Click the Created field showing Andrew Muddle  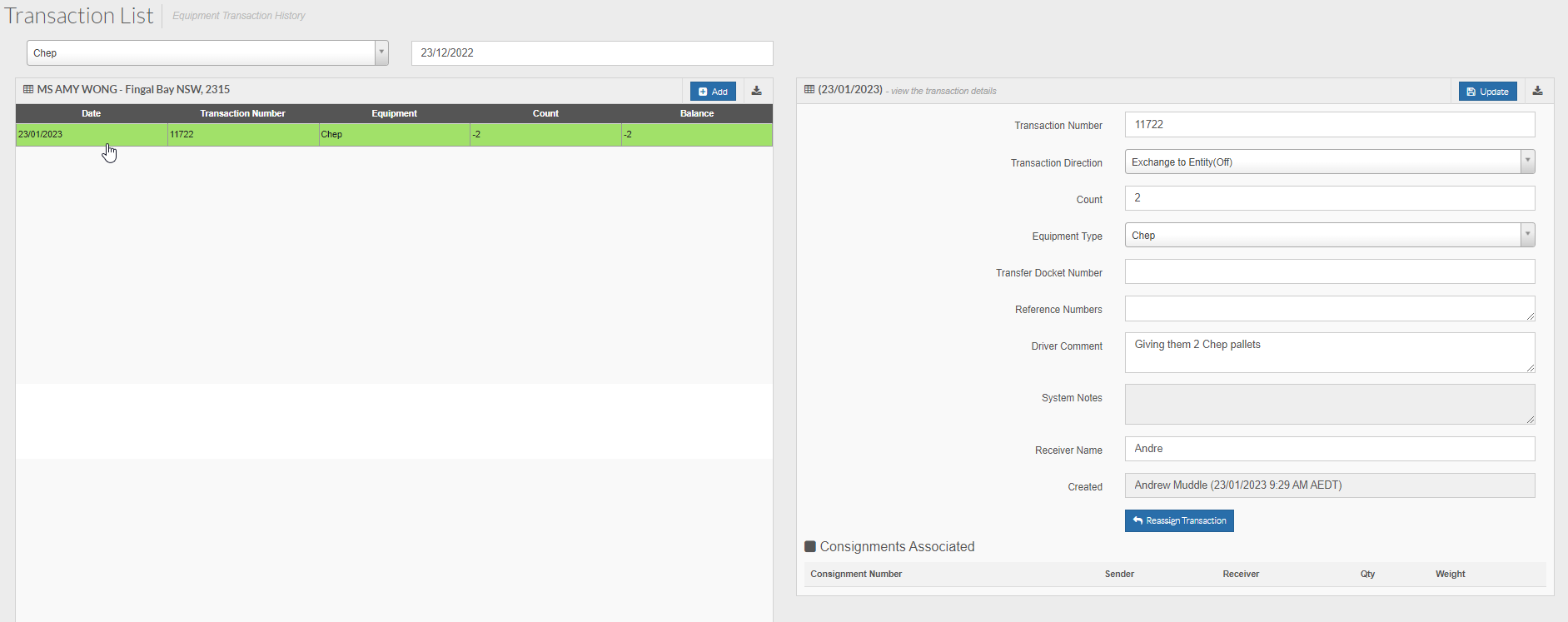pos(1330,485)
